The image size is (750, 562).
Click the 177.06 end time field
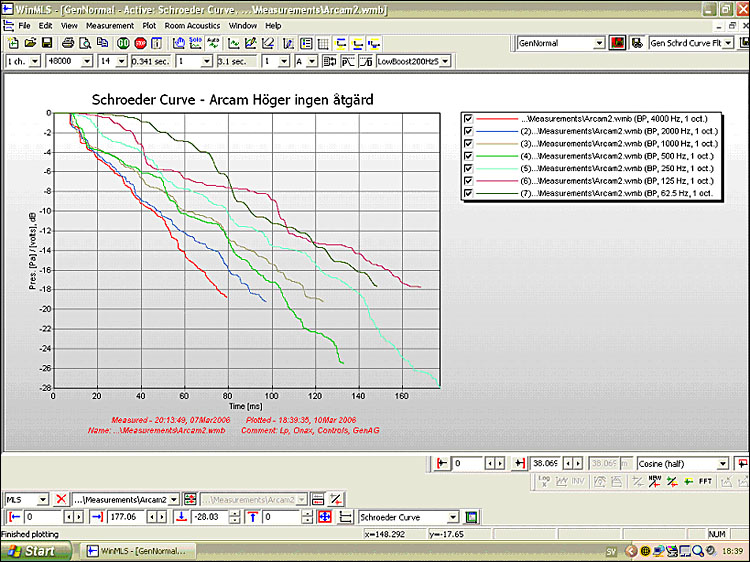tap(127, 517)
